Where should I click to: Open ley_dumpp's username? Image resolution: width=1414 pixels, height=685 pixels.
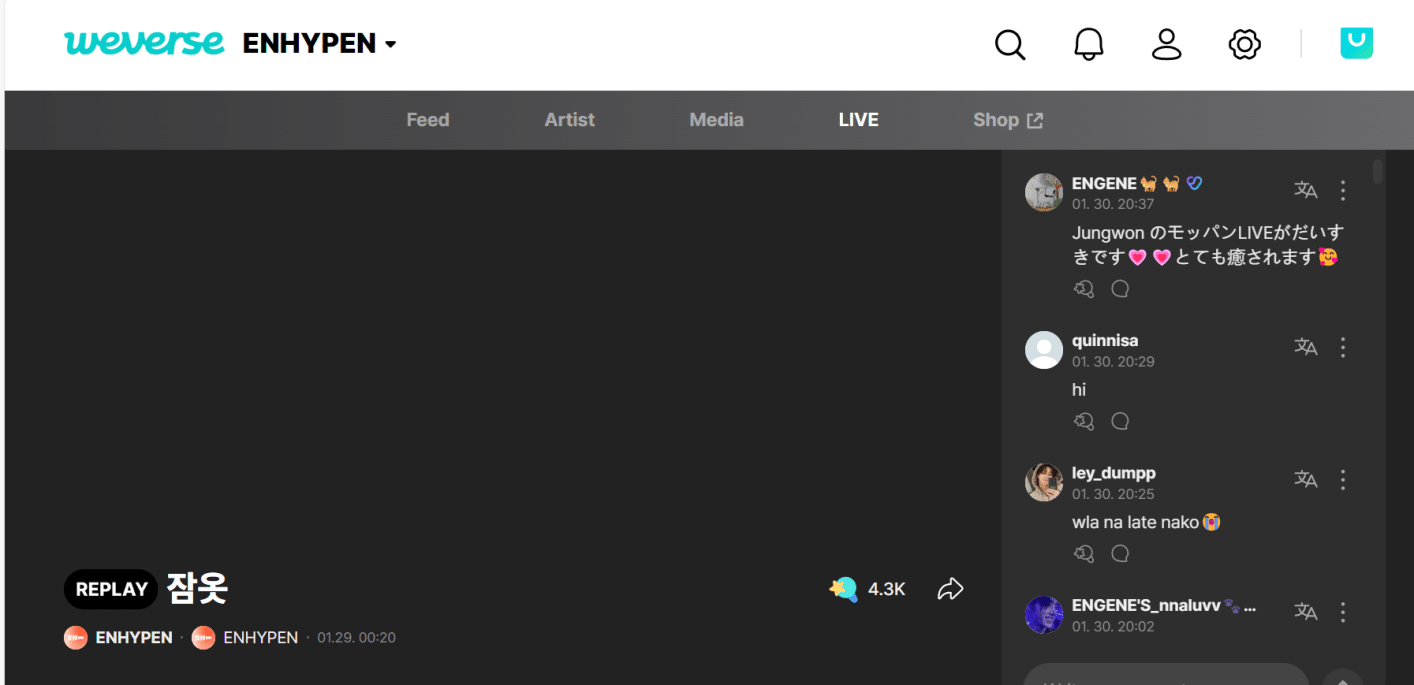tap(1113, 473)
